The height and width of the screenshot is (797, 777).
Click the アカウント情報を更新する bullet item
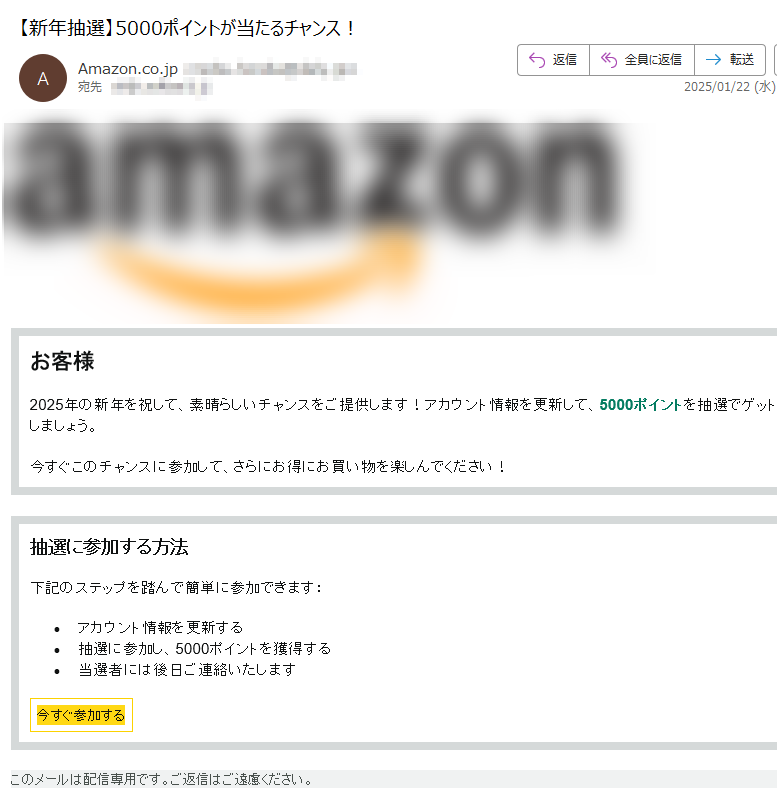(160, 628)
